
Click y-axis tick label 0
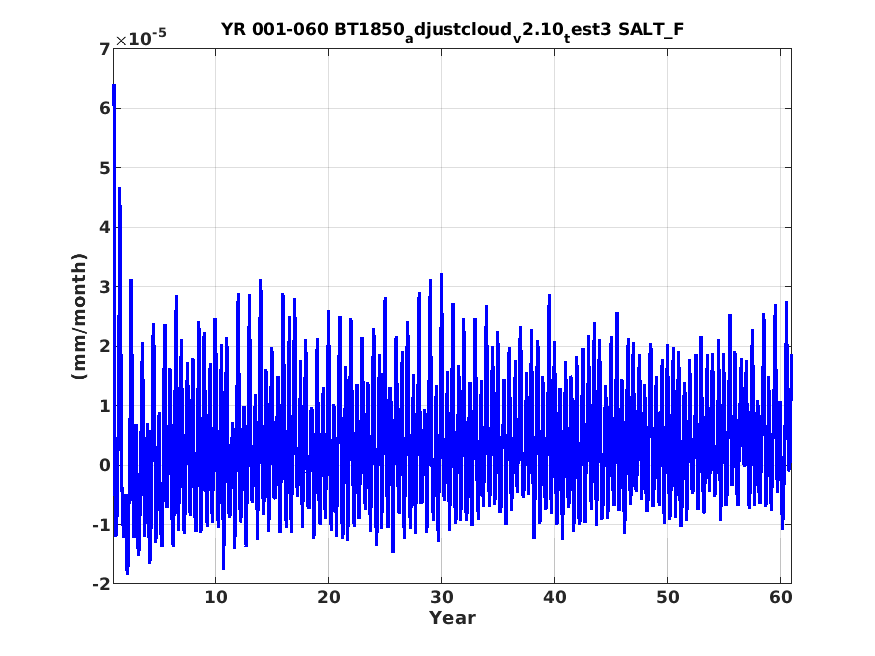click(x=105, y=465)
